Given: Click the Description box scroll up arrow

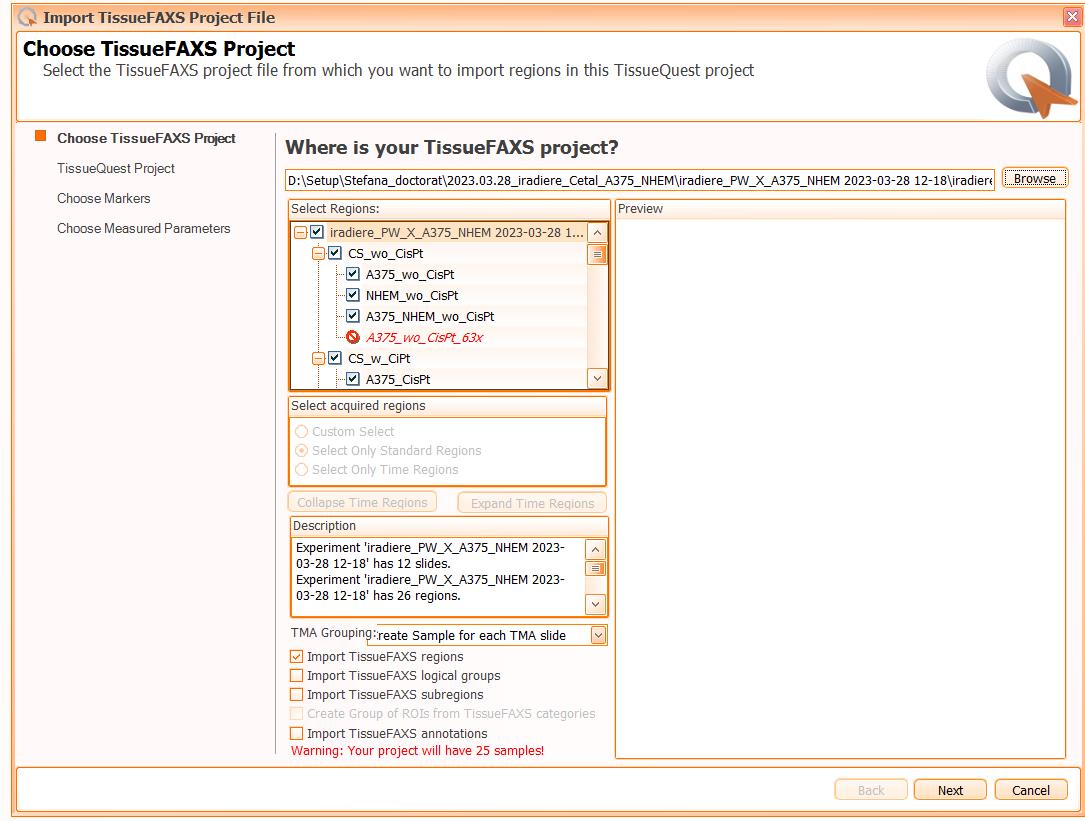Looking at the screenshot, I should tap(596, 550).
